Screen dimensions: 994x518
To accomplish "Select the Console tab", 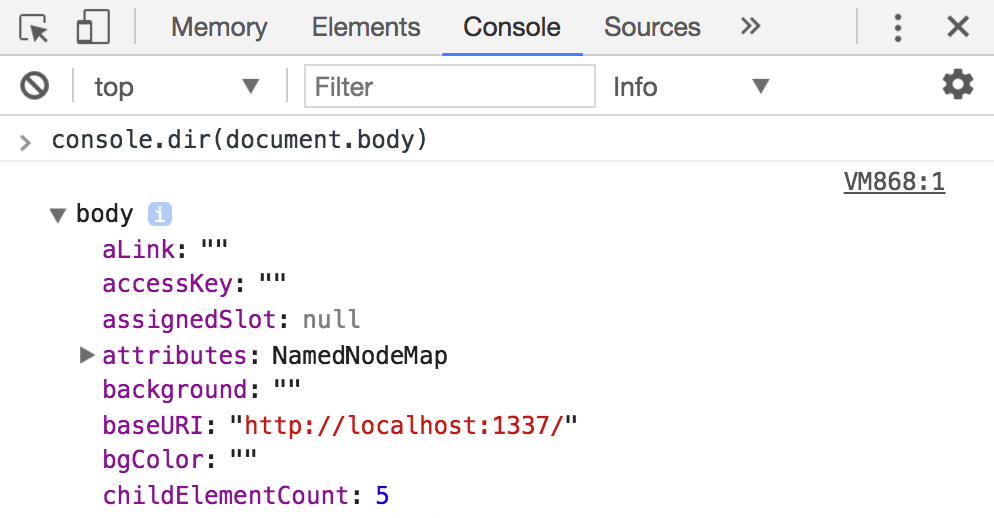I will pos(512,27).
